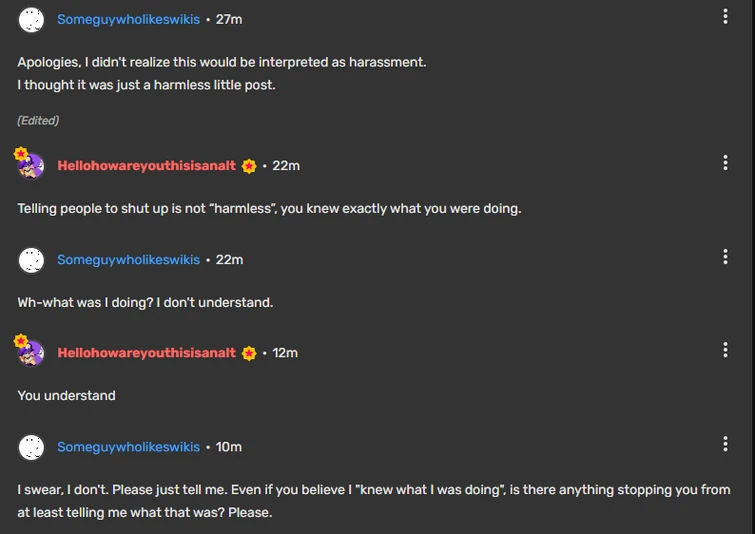
Task: Open three-dot menu on the 10m comment
Action: (725, 444)
